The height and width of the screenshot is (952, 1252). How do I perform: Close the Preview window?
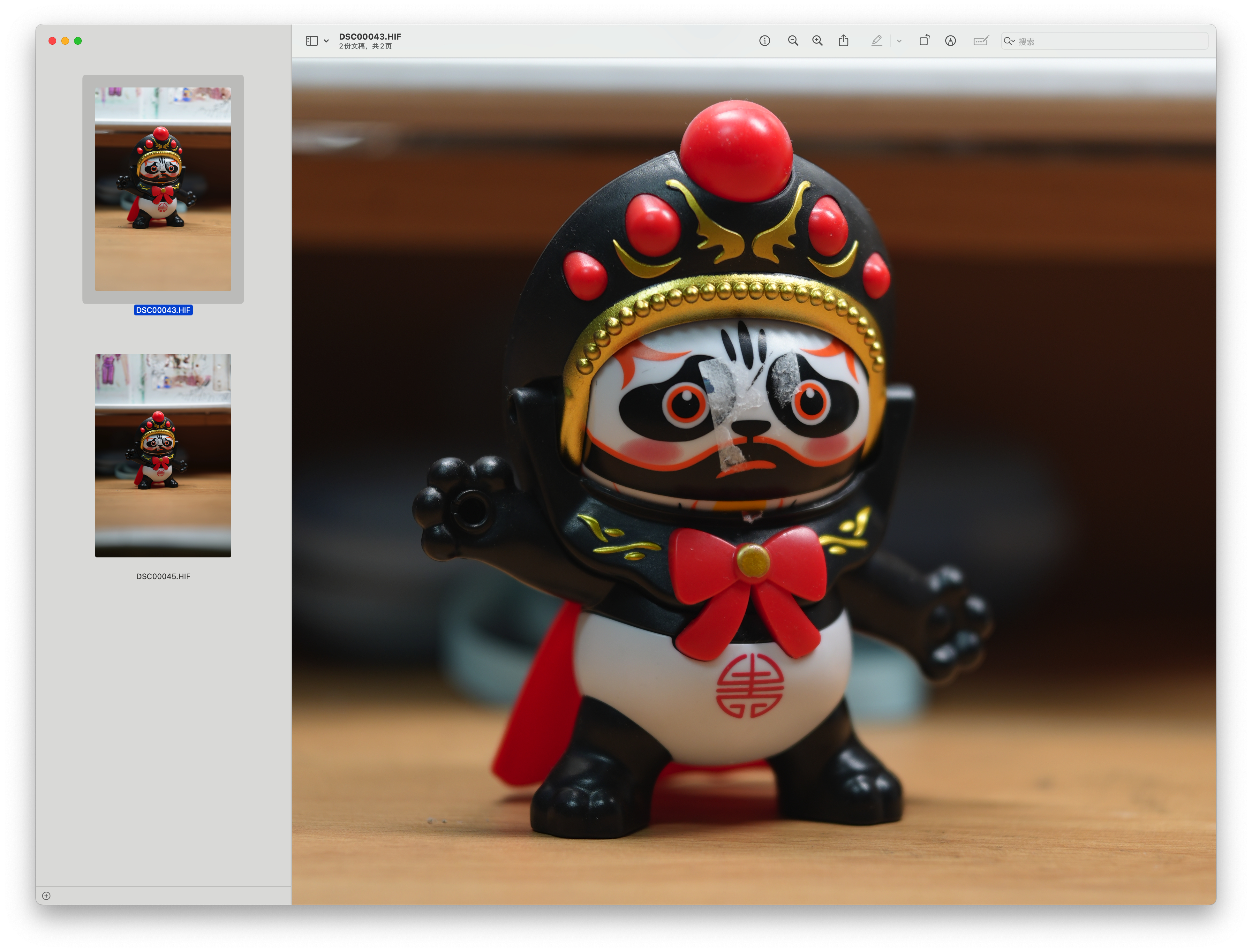click(52, 41)
